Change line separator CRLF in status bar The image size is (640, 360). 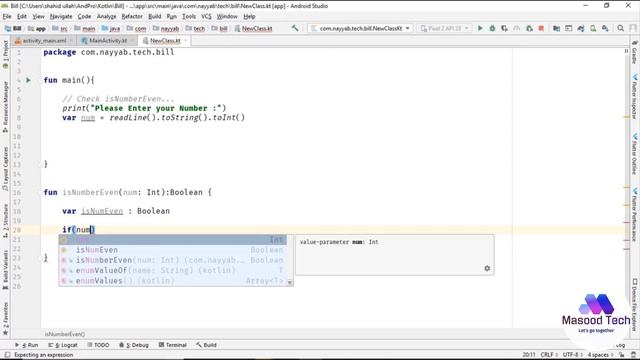(x=548, y=355)
